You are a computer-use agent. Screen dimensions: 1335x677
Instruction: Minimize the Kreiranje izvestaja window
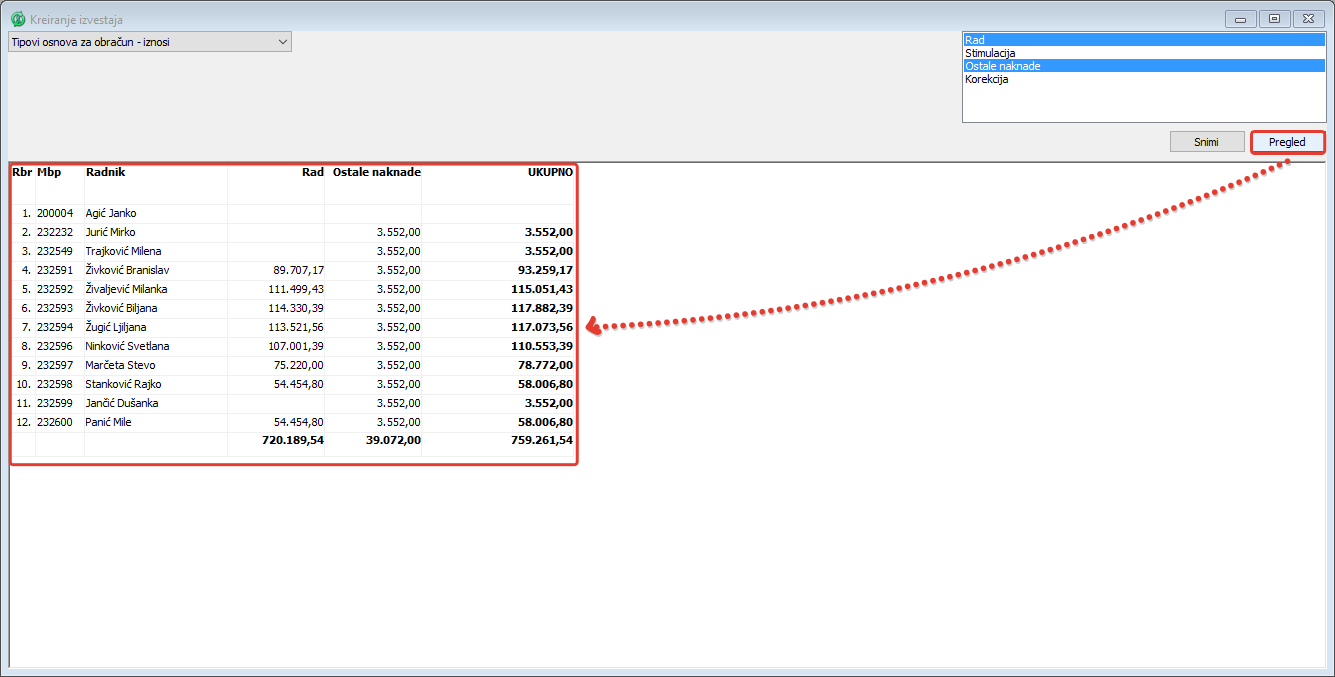1241,19
